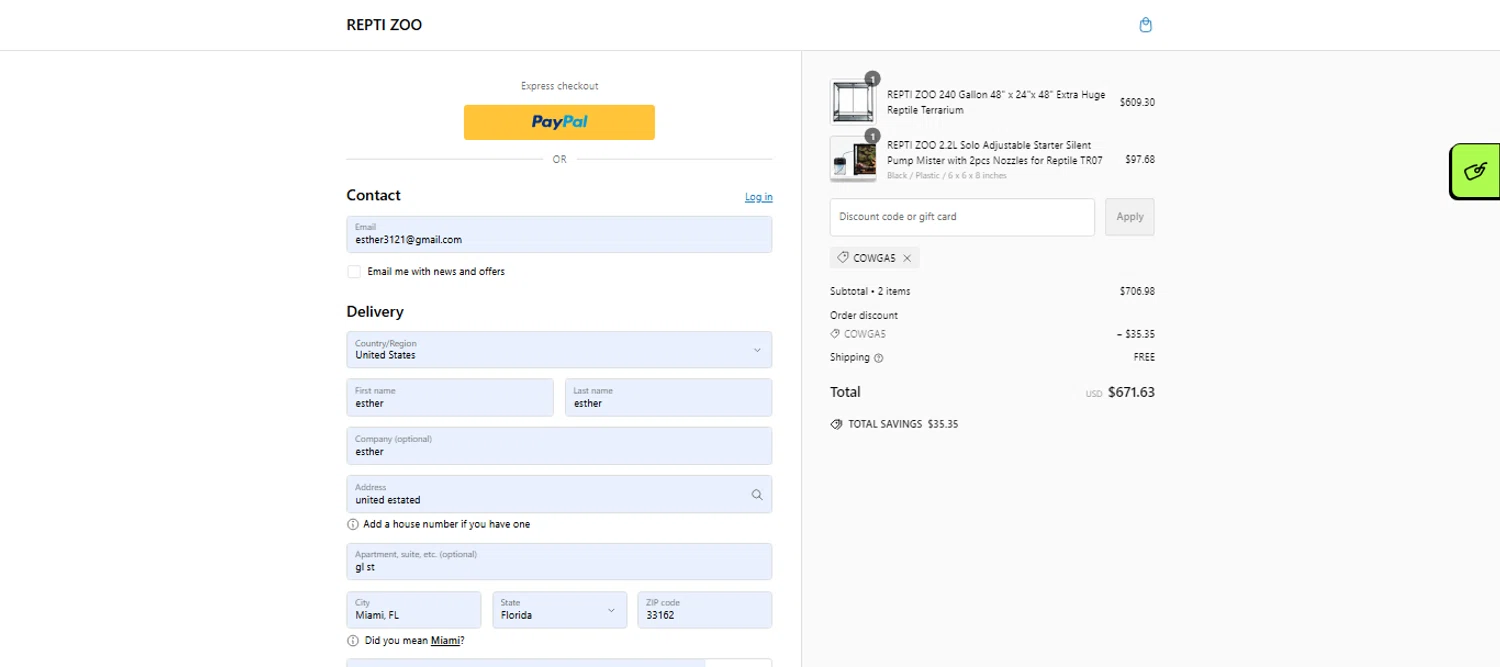Click the Total Savings tag icon

[x=836, y=424]
